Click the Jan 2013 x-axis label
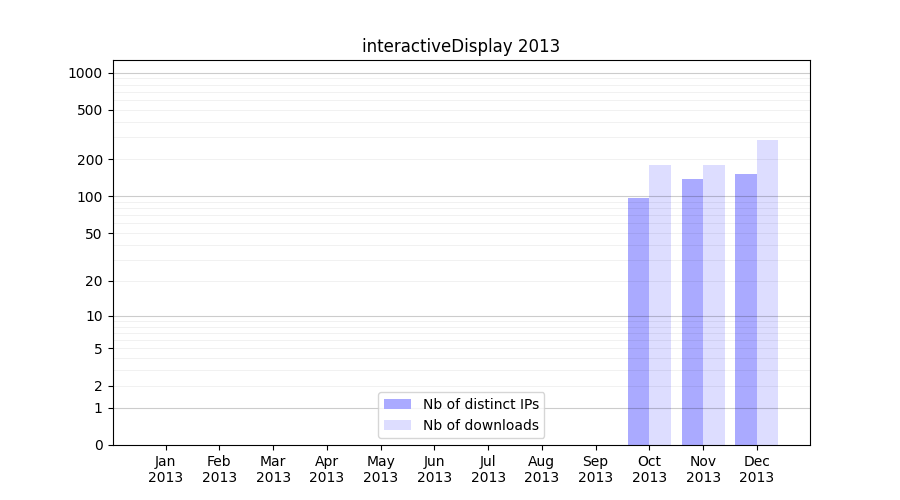Screen dimensions: 900x500 pyautogui.click(x=166, y=469)
